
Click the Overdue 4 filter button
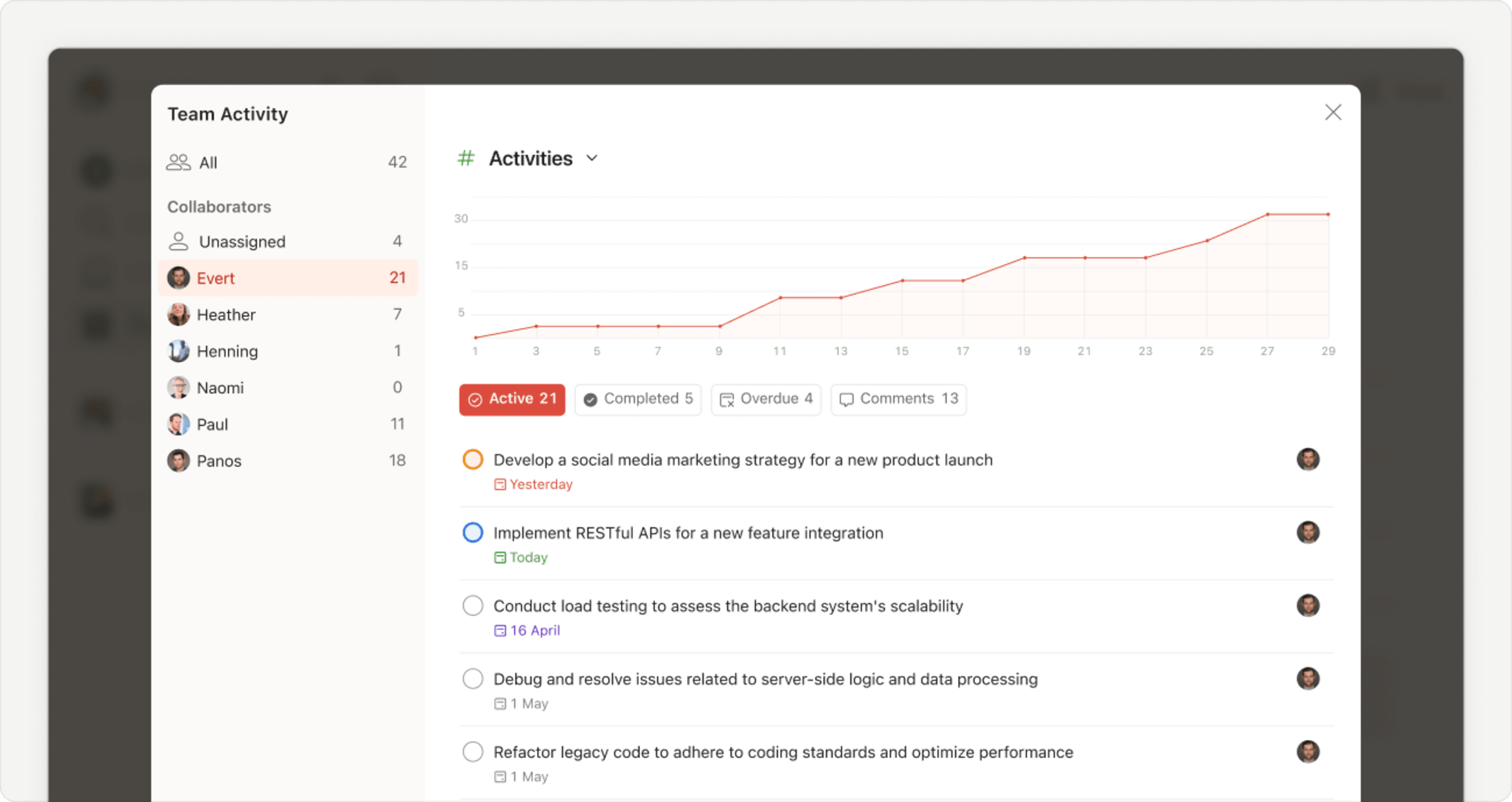pos(765,399)
